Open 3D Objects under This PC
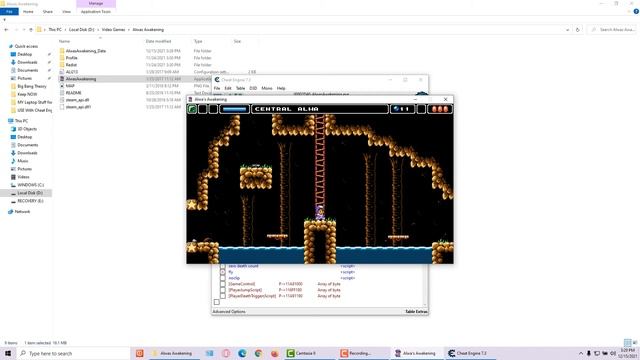The width and height of the screenshot is (640, 360). click(x=27, y=129)
